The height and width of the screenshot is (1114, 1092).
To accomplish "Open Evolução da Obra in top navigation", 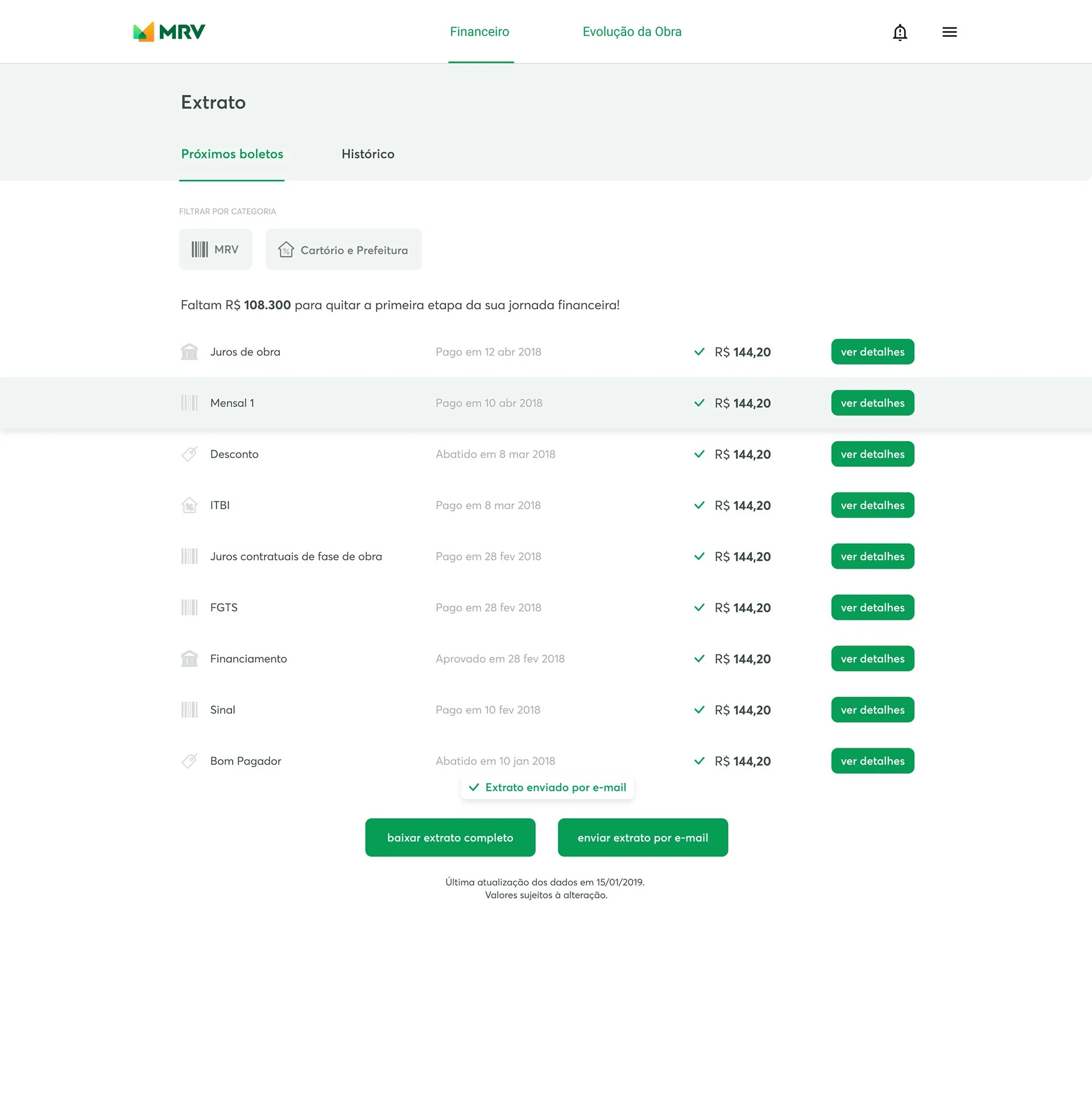I will [x=631, y=31].
